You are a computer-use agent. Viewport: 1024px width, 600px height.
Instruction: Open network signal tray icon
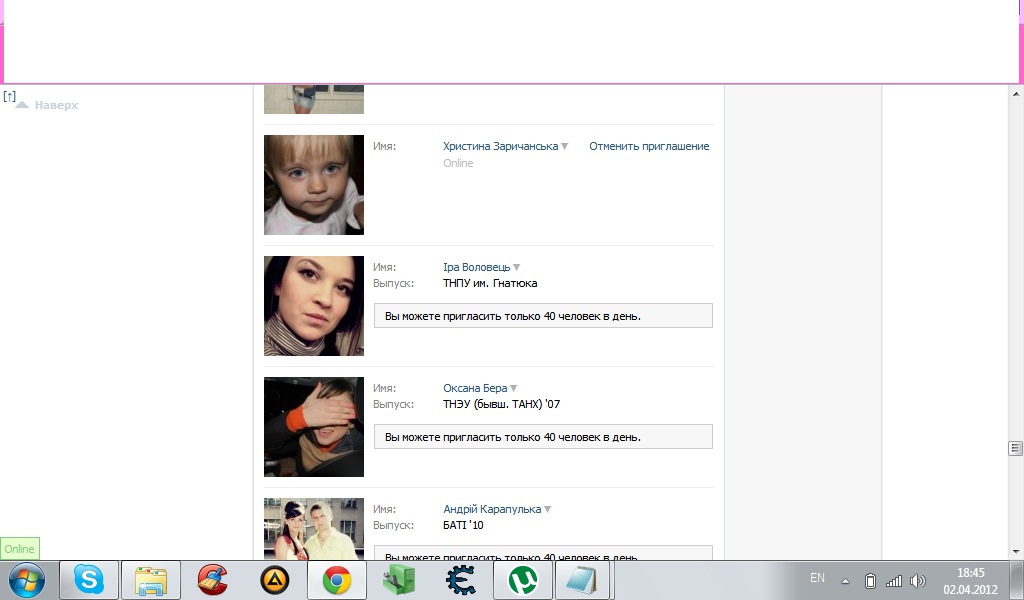coord(894,580)
